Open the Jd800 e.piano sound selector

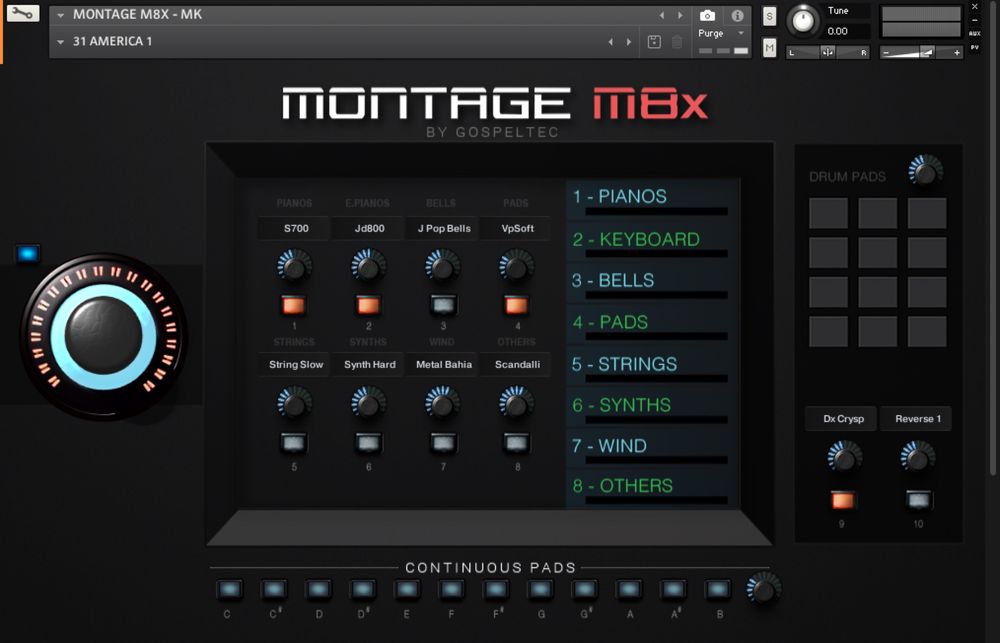[x=369, y=228]
